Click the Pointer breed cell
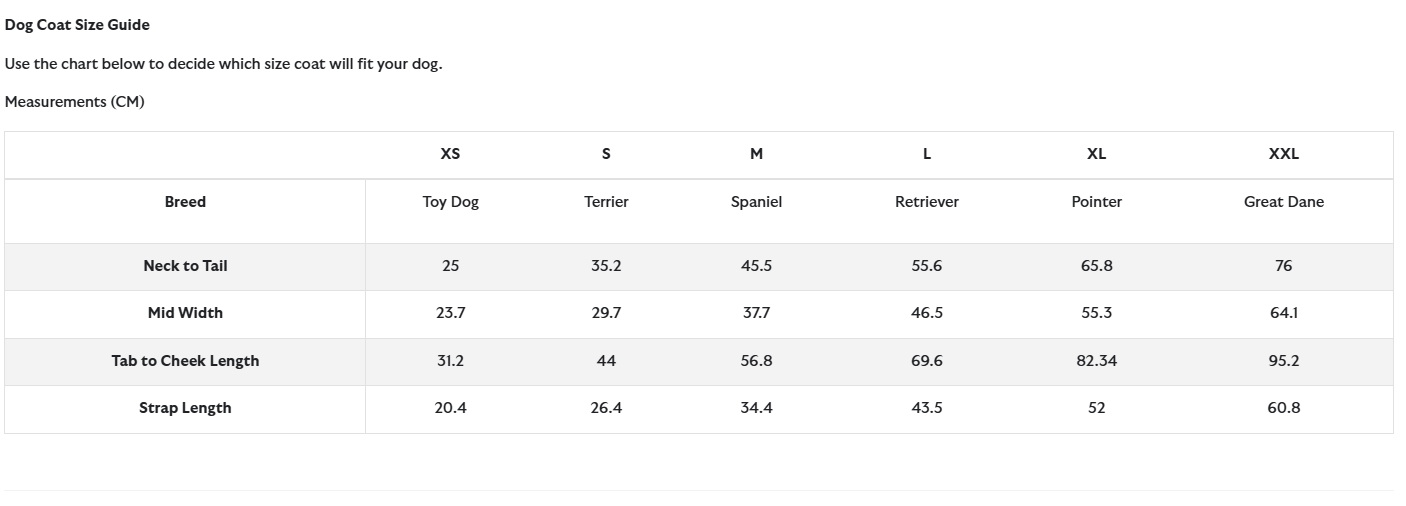This screenshot has height=506, width=1406. (1096, 202)
